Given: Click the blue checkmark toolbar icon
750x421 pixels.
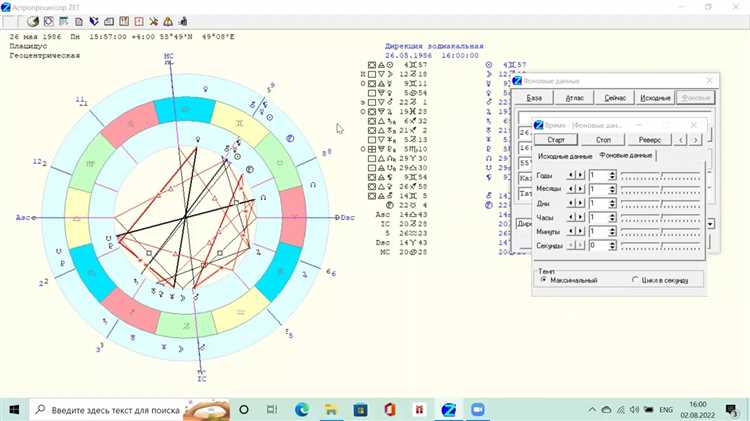Looking at the screenshot, I should (x=94, y=22).
